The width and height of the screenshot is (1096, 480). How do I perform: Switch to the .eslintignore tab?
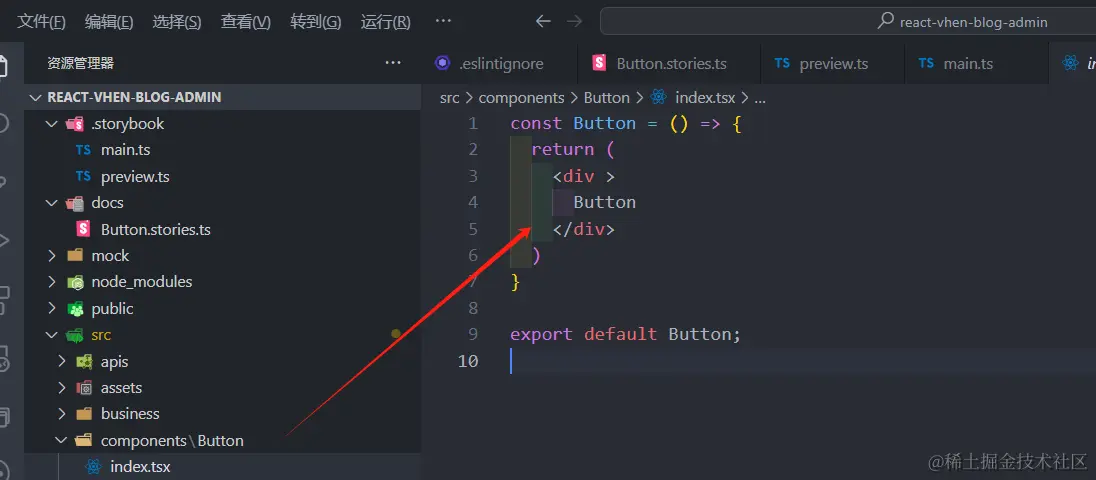pyautogui.click(x=499, y=64)
